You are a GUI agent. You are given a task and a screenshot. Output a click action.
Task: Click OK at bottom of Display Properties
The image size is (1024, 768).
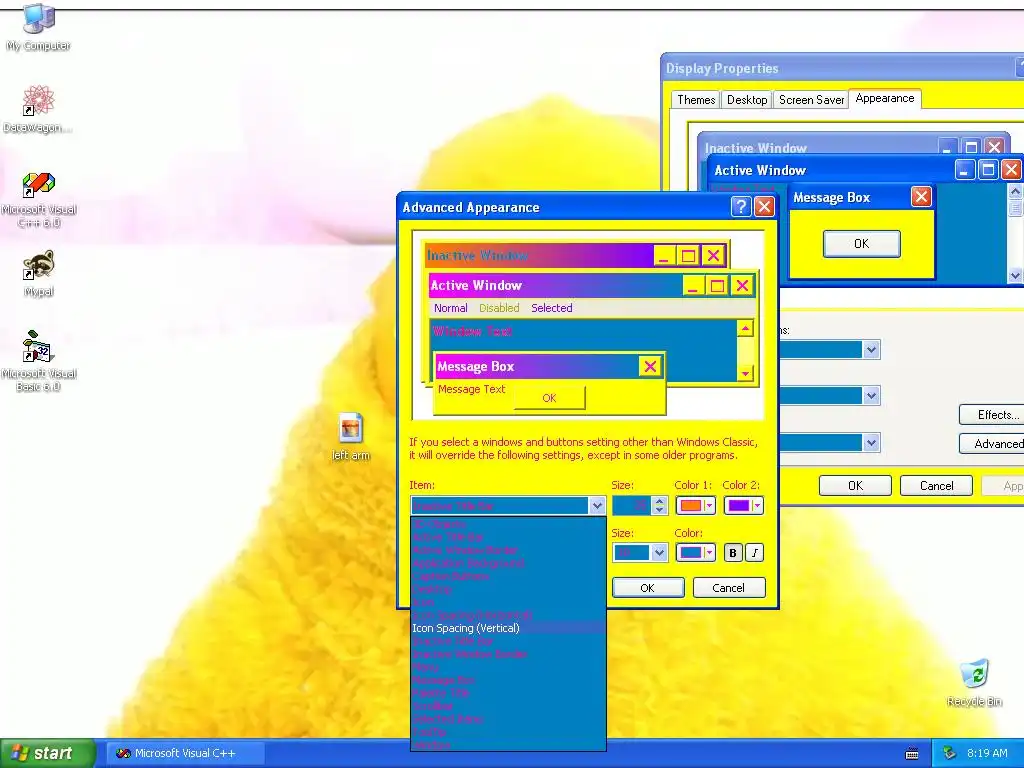(x=855, y=486)
